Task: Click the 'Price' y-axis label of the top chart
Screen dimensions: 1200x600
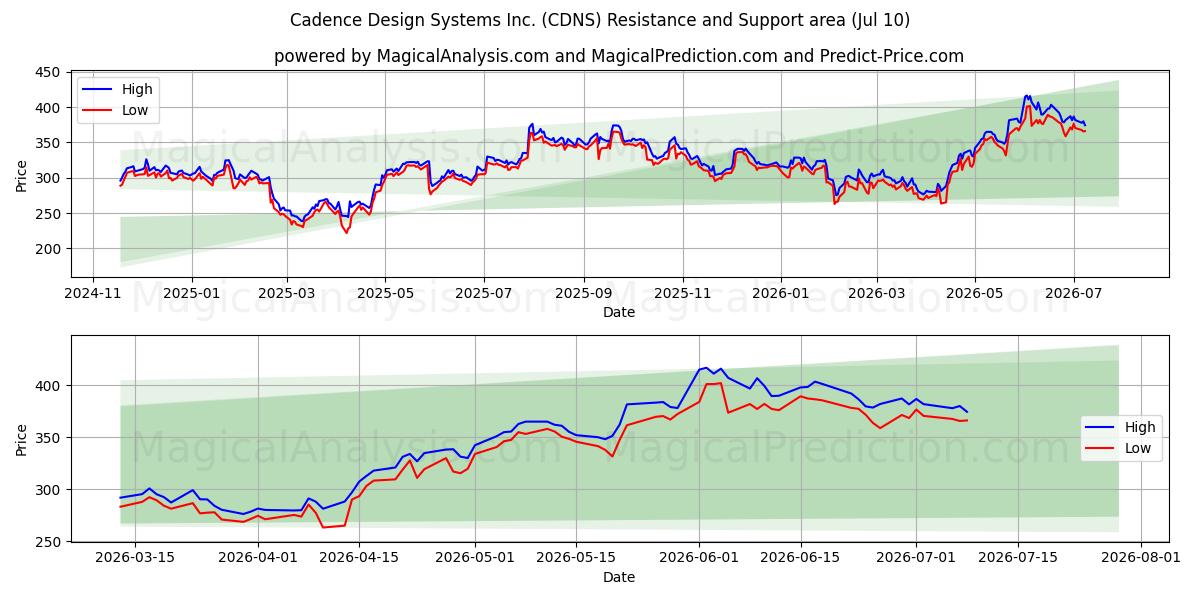Action: pos(22,174)
